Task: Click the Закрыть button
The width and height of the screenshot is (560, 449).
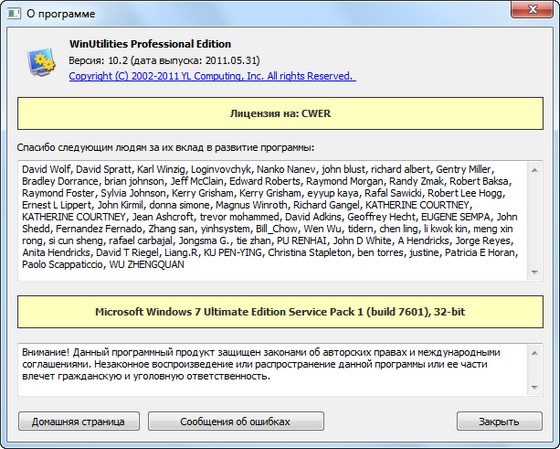Action: 499,421
